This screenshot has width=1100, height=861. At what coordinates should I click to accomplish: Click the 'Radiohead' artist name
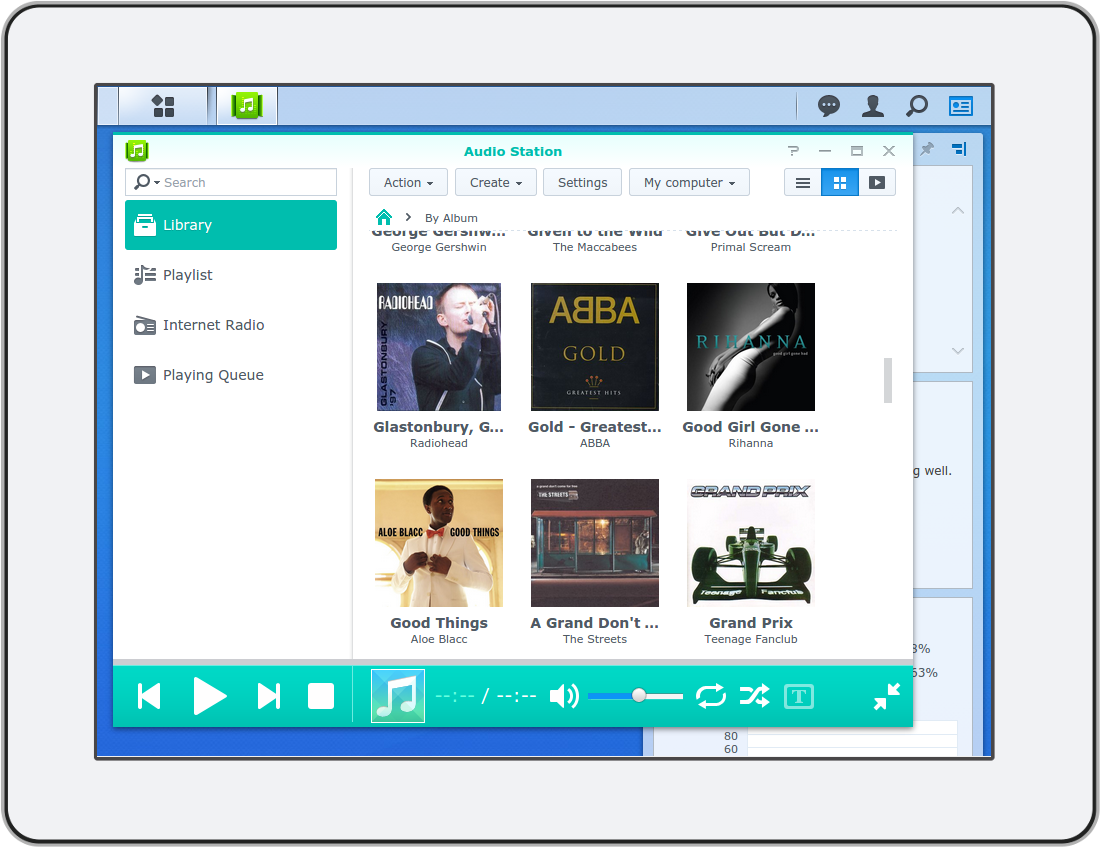438,443
